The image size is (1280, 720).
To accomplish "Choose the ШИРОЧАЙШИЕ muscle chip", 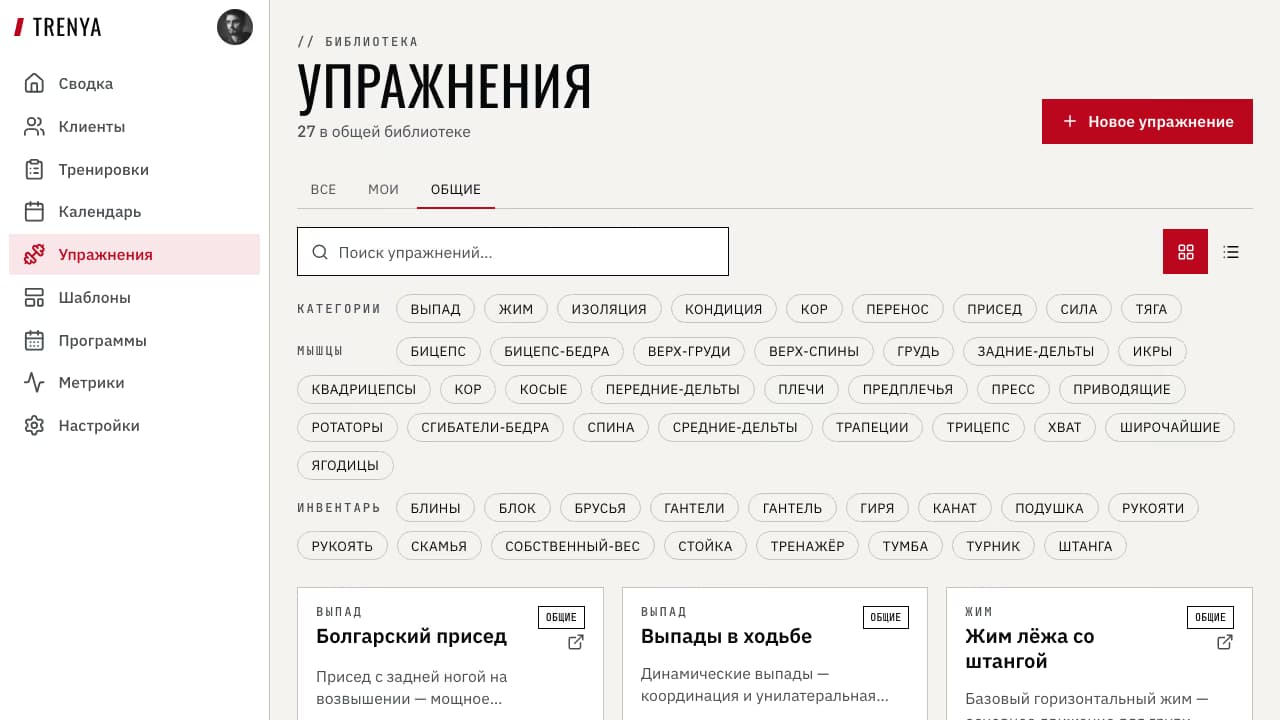I will click(1170, 427).
